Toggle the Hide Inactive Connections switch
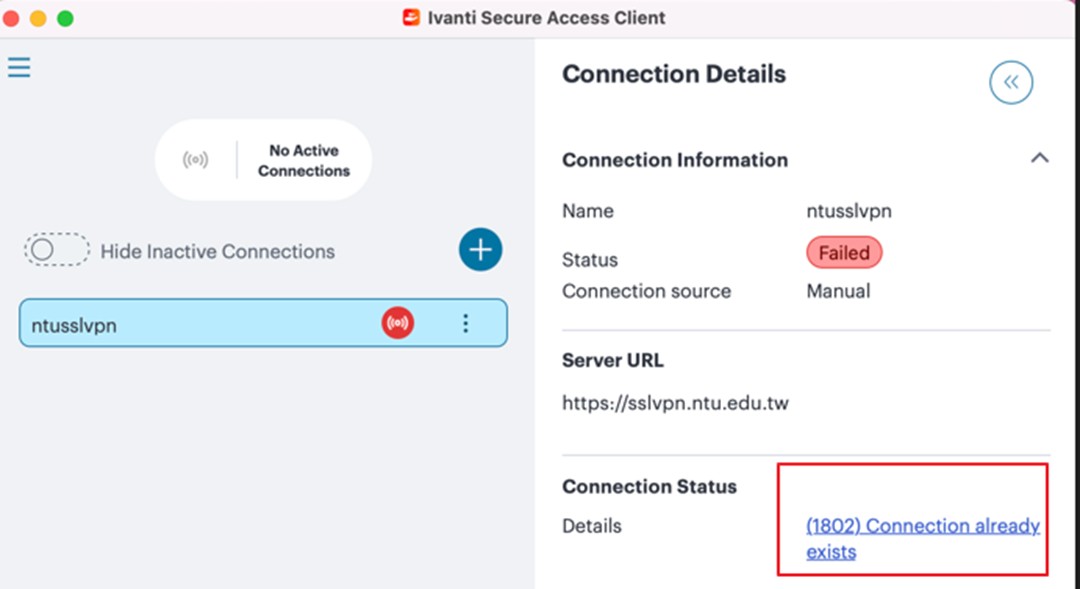1080x589 pixels. pyautogui.click(x=56, y=250)
